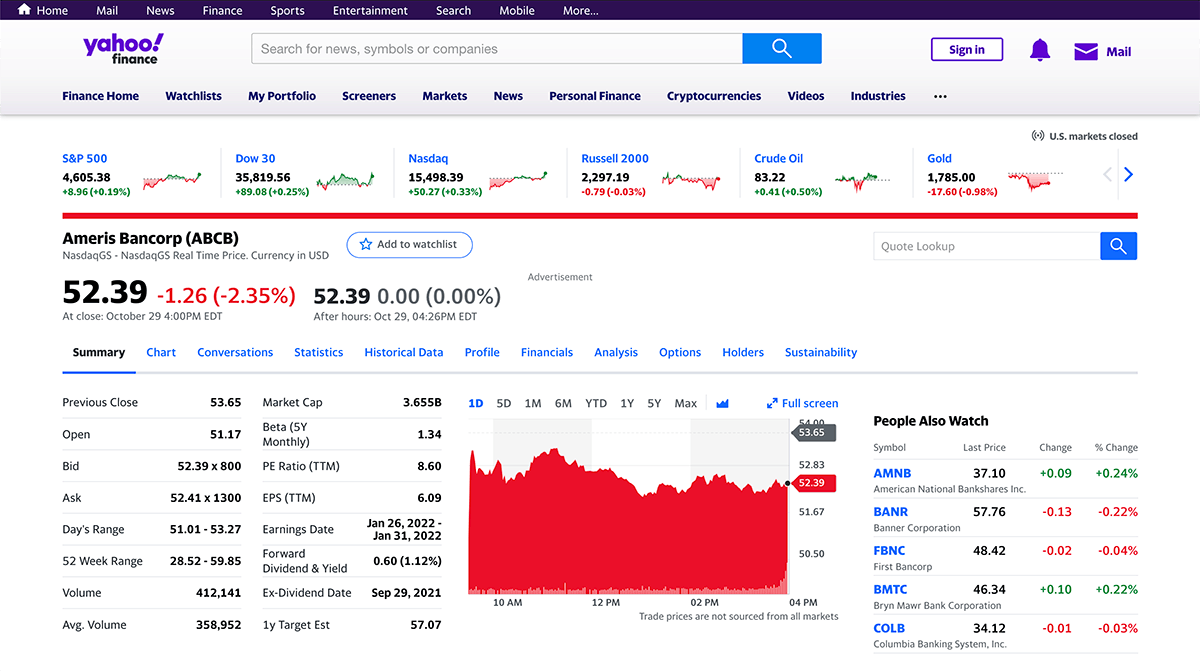Open Watchlists in navigation
1200x671 pixels.
[193, 96]
